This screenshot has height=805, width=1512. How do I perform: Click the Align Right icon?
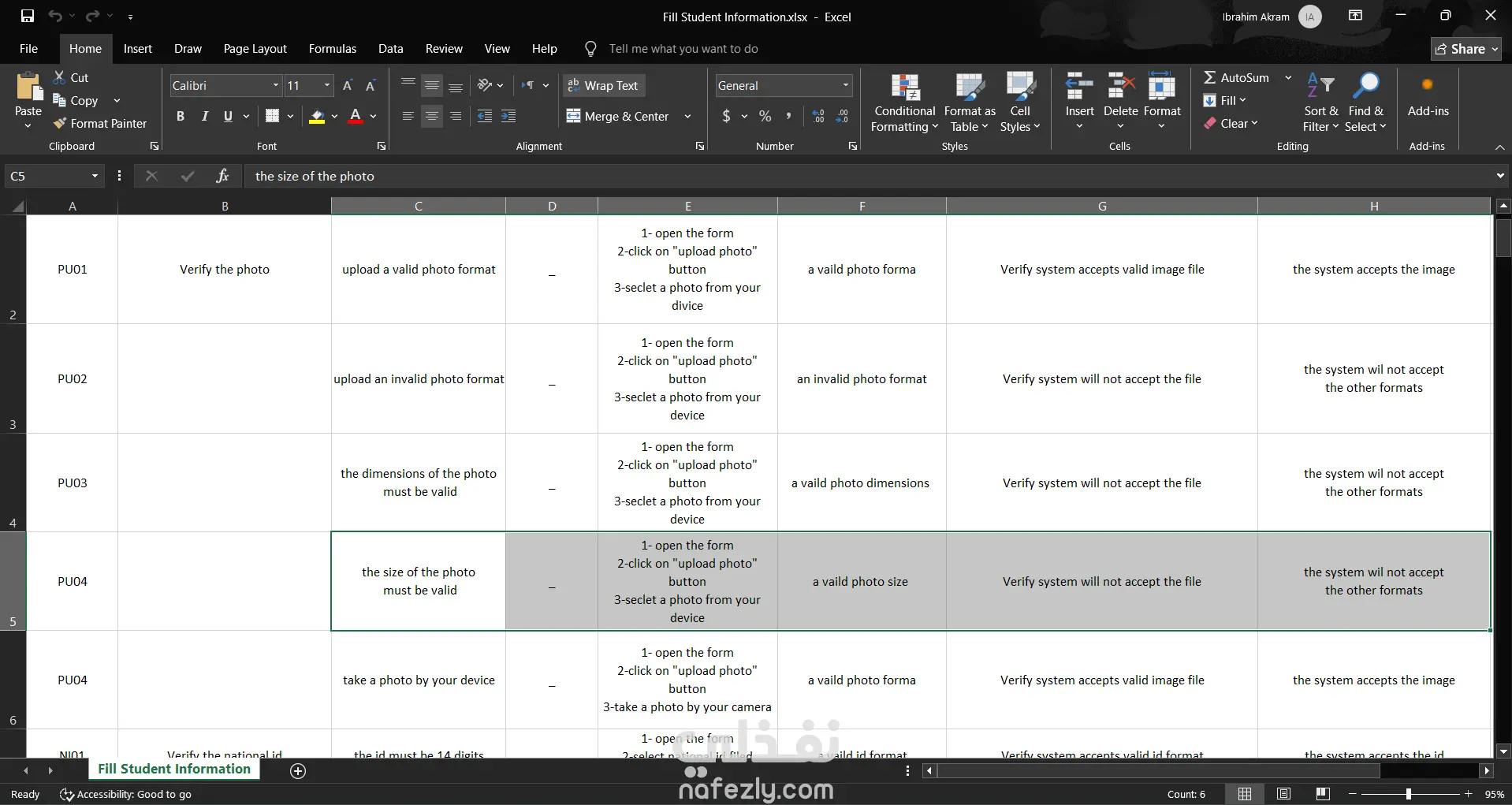pyautogui.click(x=456, y=116)
